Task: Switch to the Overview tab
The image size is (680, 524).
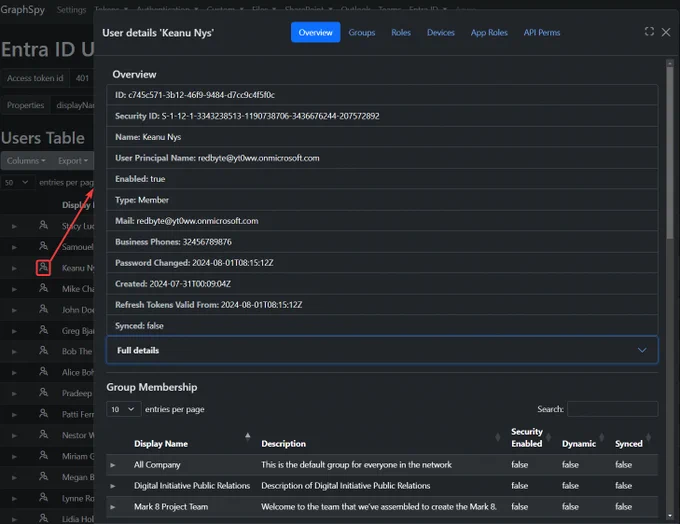Action: [x=315, y=32]
